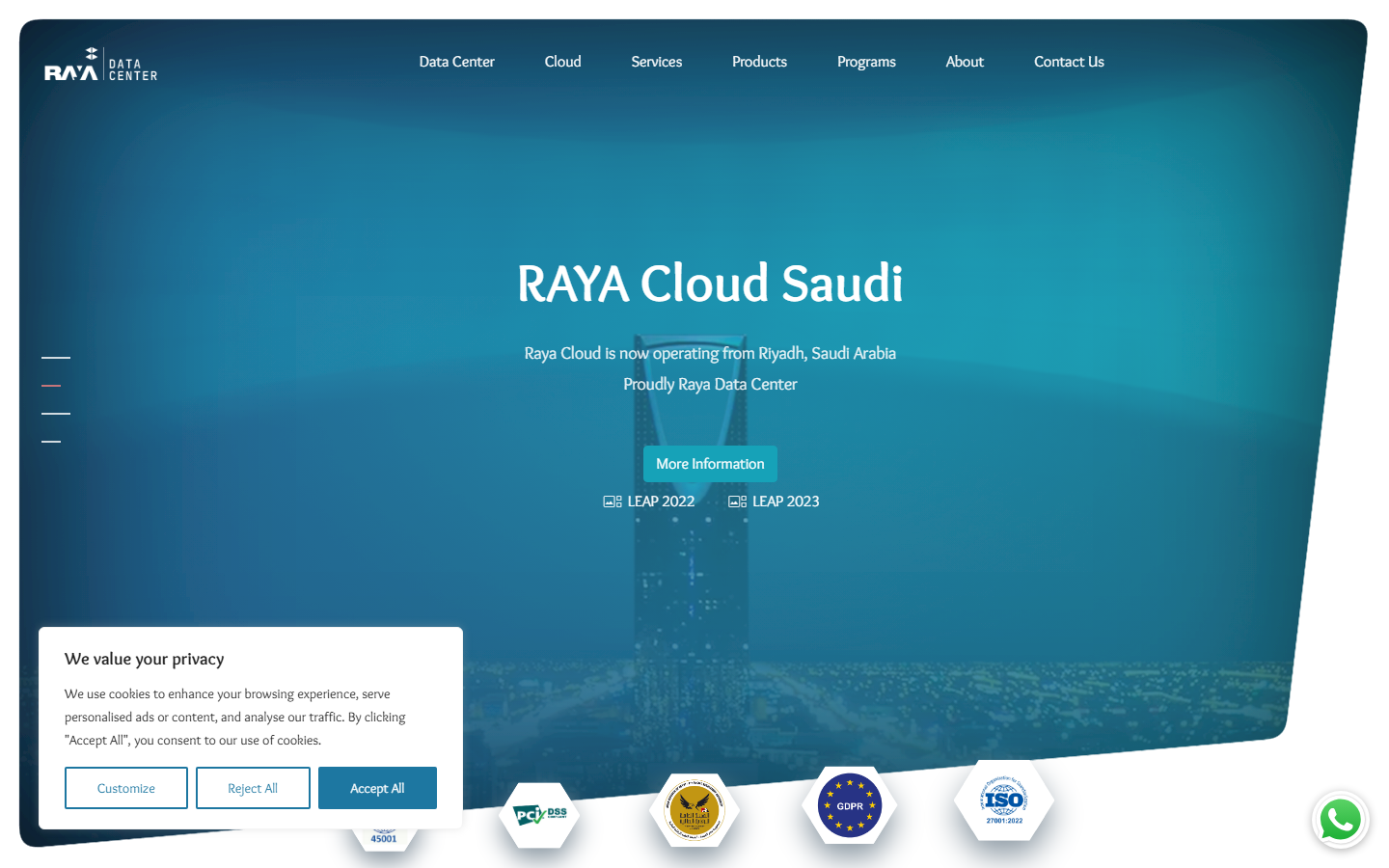1389x868 pixels.
Task: Select the second red slide indicator
Action: point(51,385)
